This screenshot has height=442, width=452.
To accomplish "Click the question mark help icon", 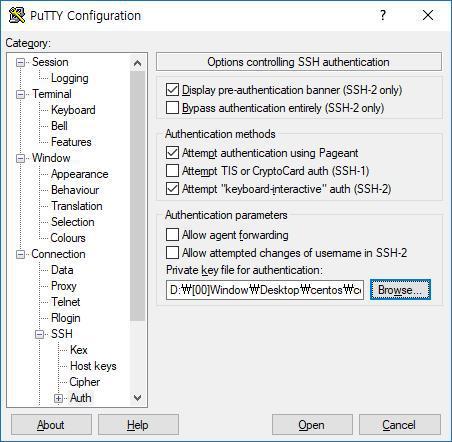I will [x=383, y=15].
